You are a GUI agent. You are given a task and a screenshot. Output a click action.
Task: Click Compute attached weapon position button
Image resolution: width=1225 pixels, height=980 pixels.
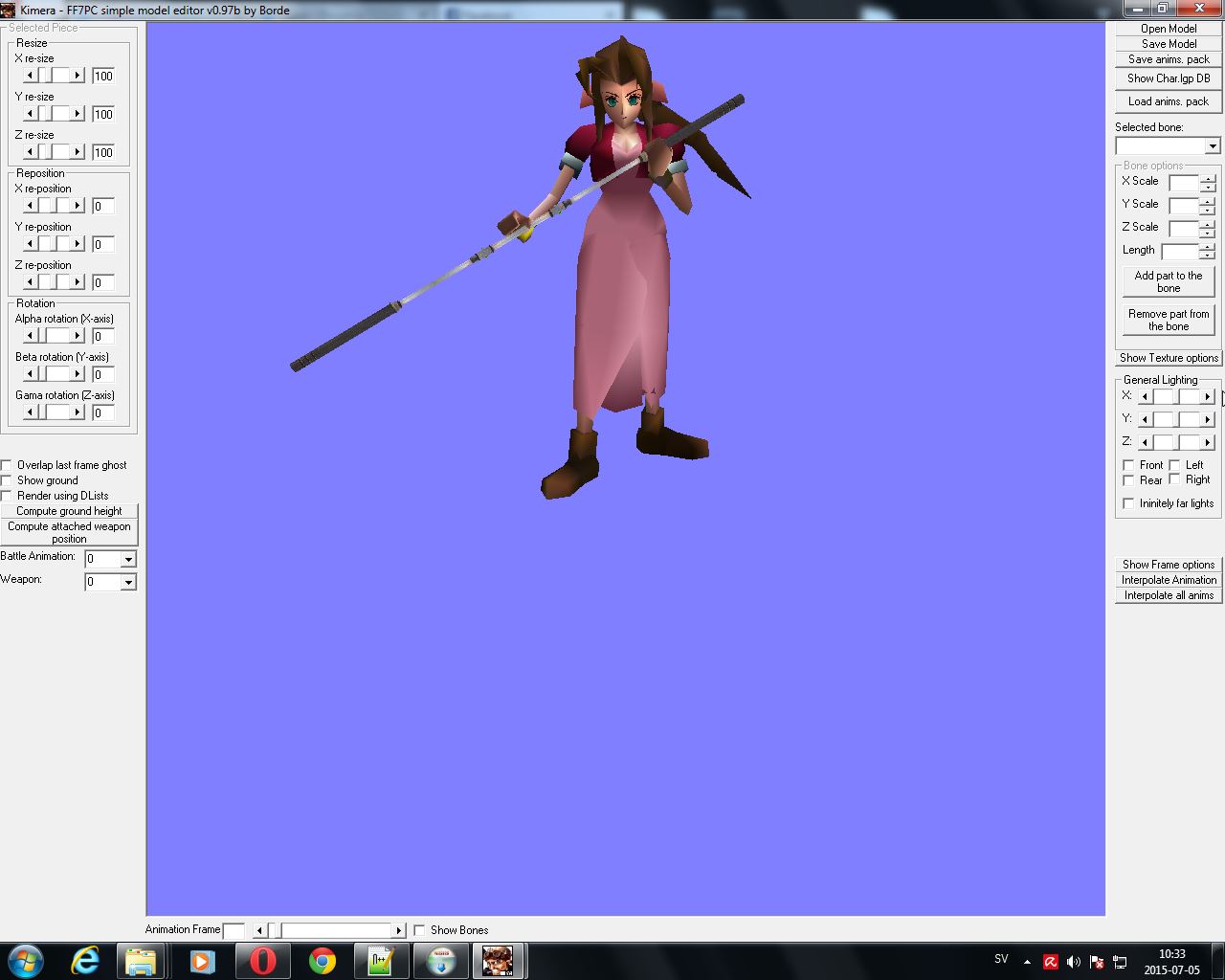click(x=69, y=532)
